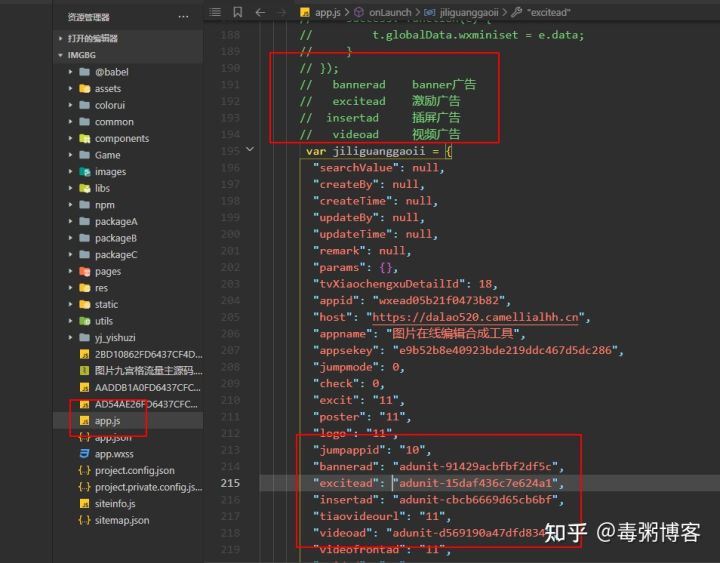Click the app.wxss CSS file icon

tap(84, 454)
